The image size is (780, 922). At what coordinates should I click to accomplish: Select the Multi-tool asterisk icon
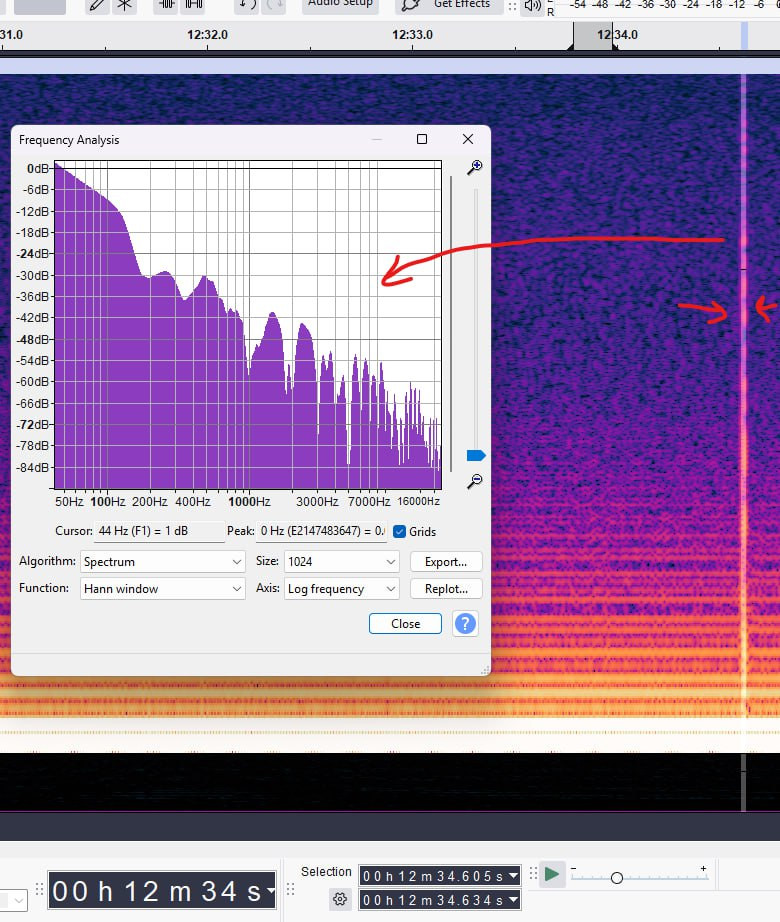(124, 5)
